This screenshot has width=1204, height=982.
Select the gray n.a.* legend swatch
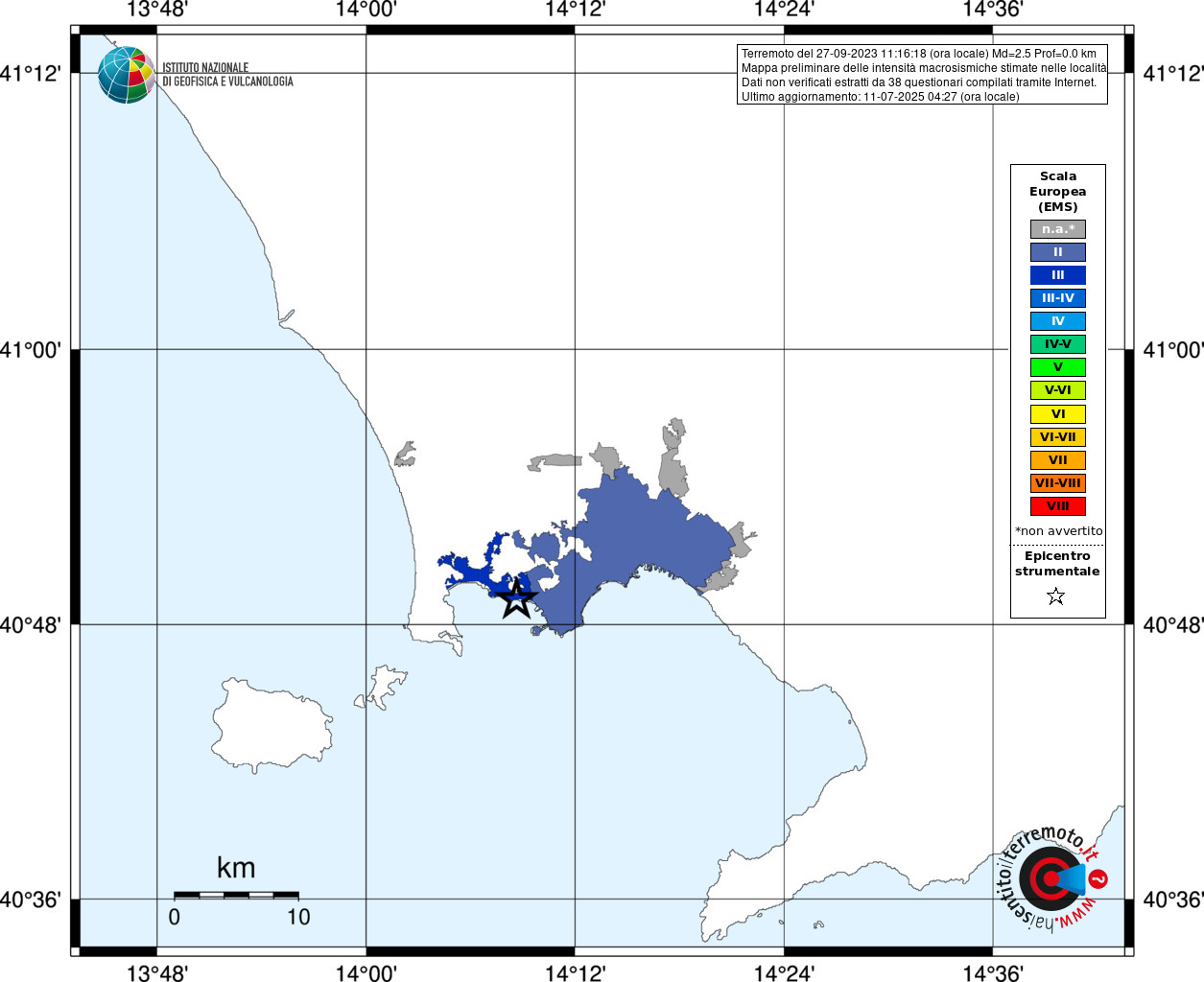1058,229
